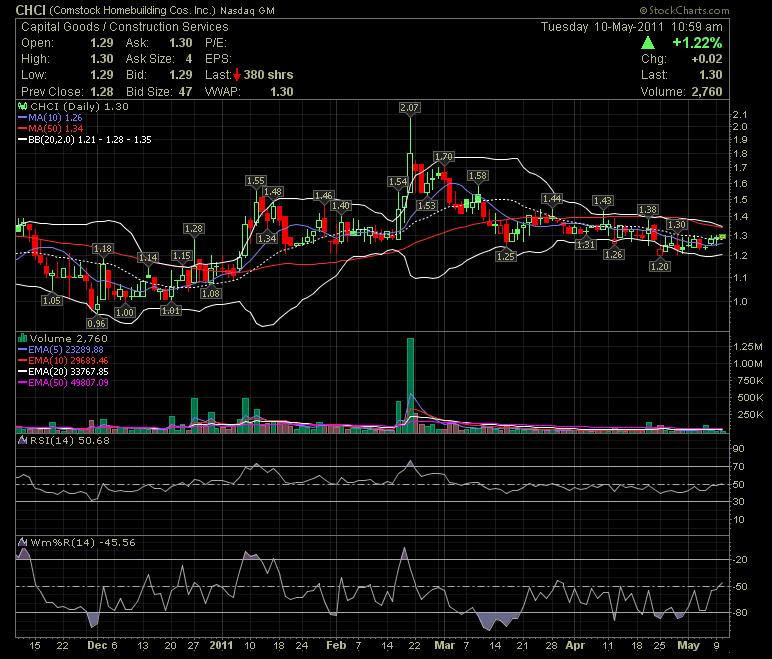
Task: Click the May month label on date axis
Action: coord(688,645)
